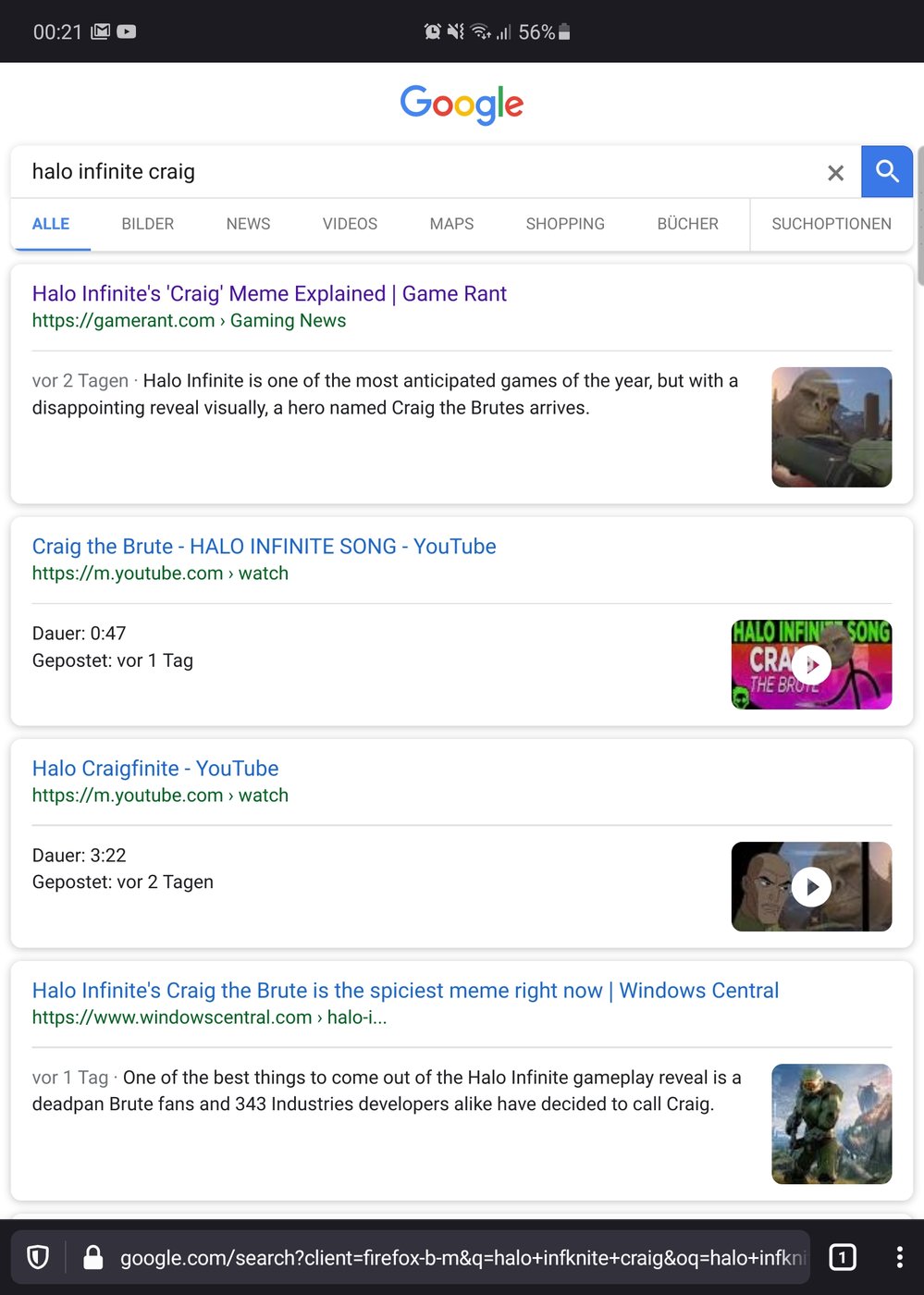
Task: Tap the muted sound icon in status bar
Action: [x=455, y=31]
